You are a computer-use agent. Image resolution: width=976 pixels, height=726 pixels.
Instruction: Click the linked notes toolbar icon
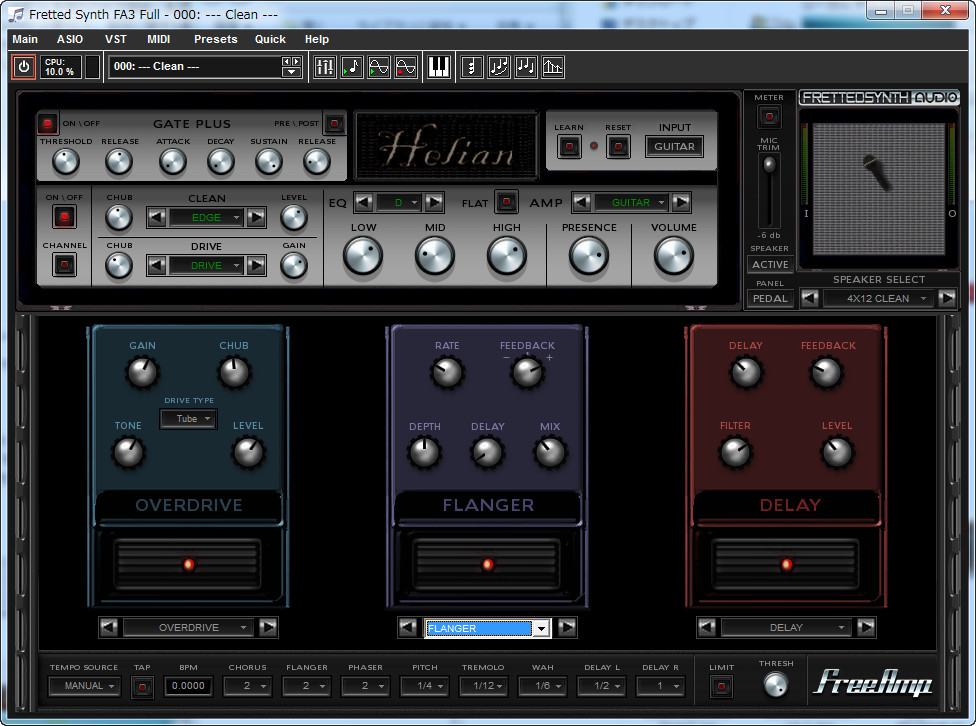(x=499, y=67)
